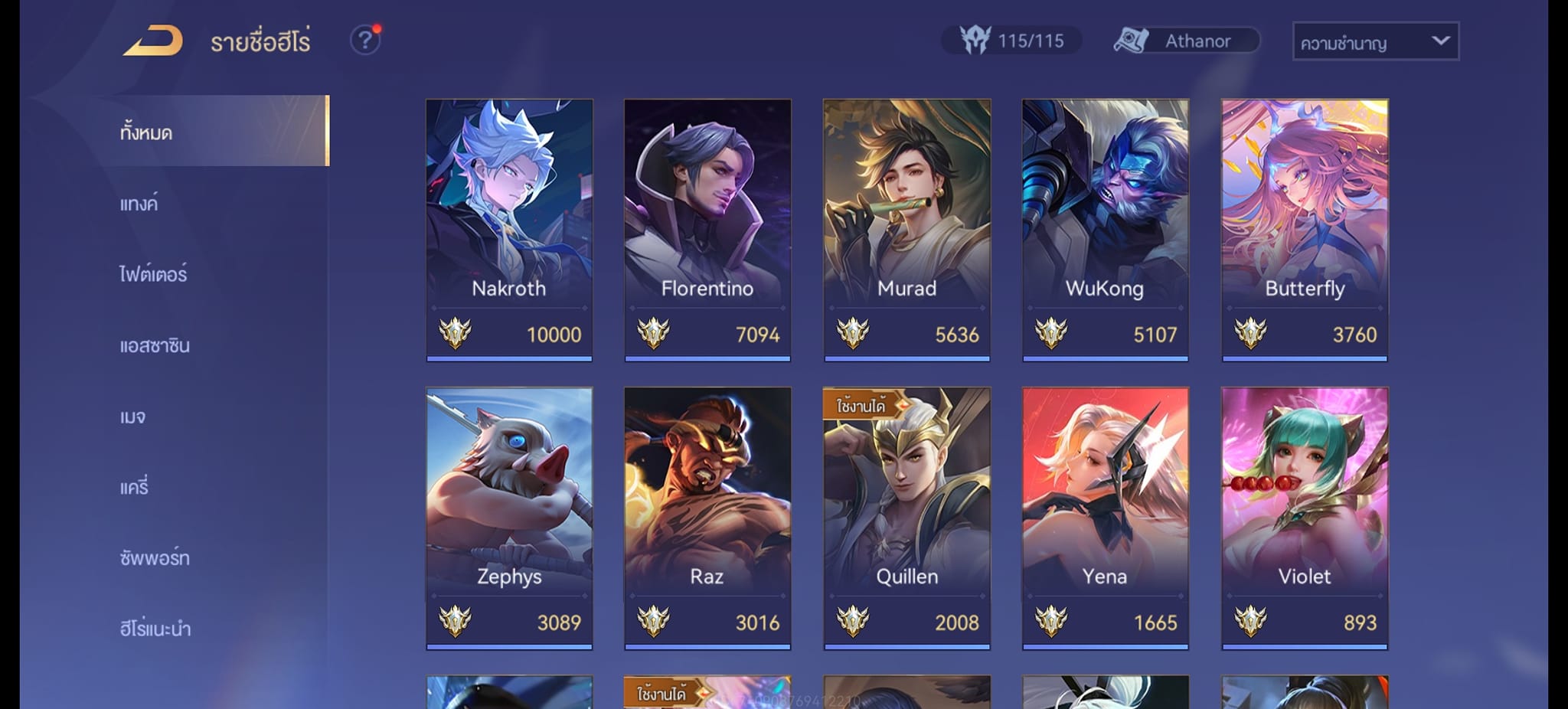Select the ทั้งหมด category tab

coord(214,131)
